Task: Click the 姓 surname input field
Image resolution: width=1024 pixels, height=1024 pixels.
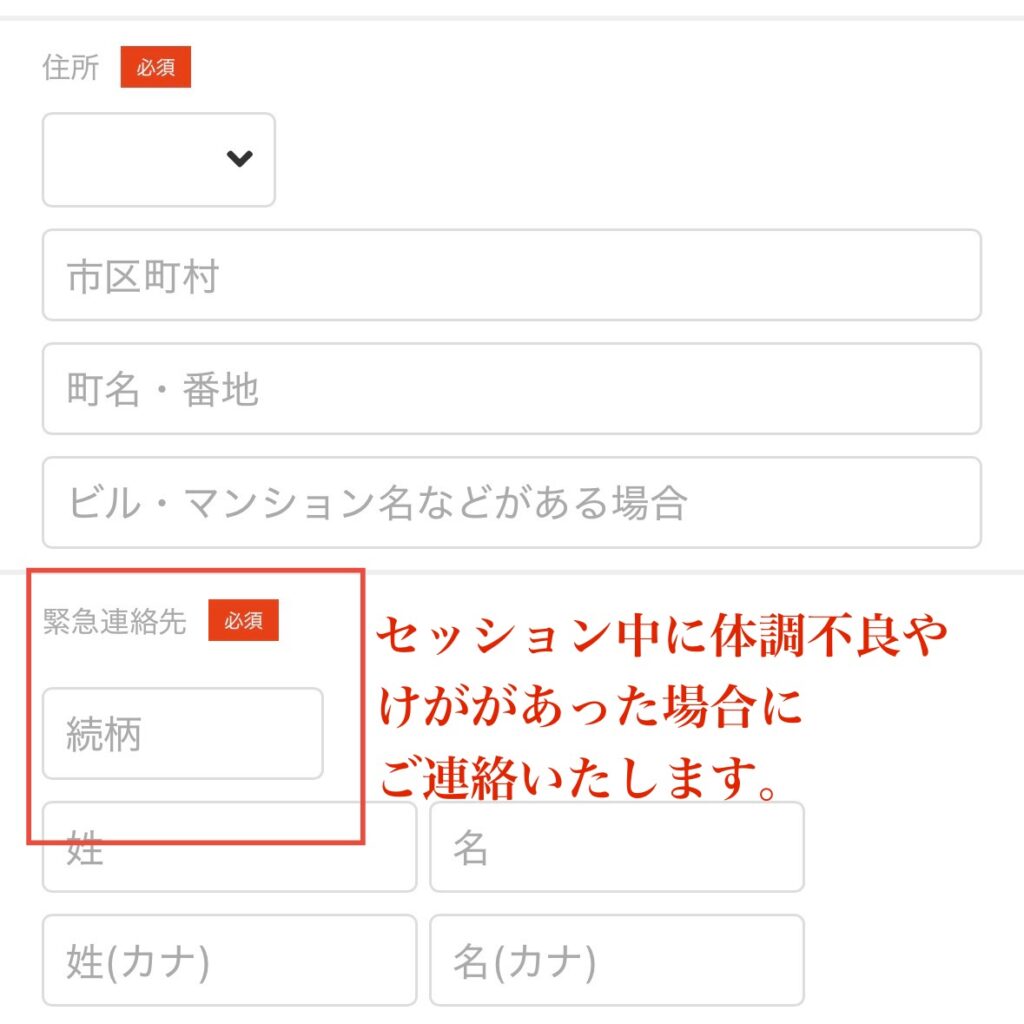Action: [x=229, y=847]
